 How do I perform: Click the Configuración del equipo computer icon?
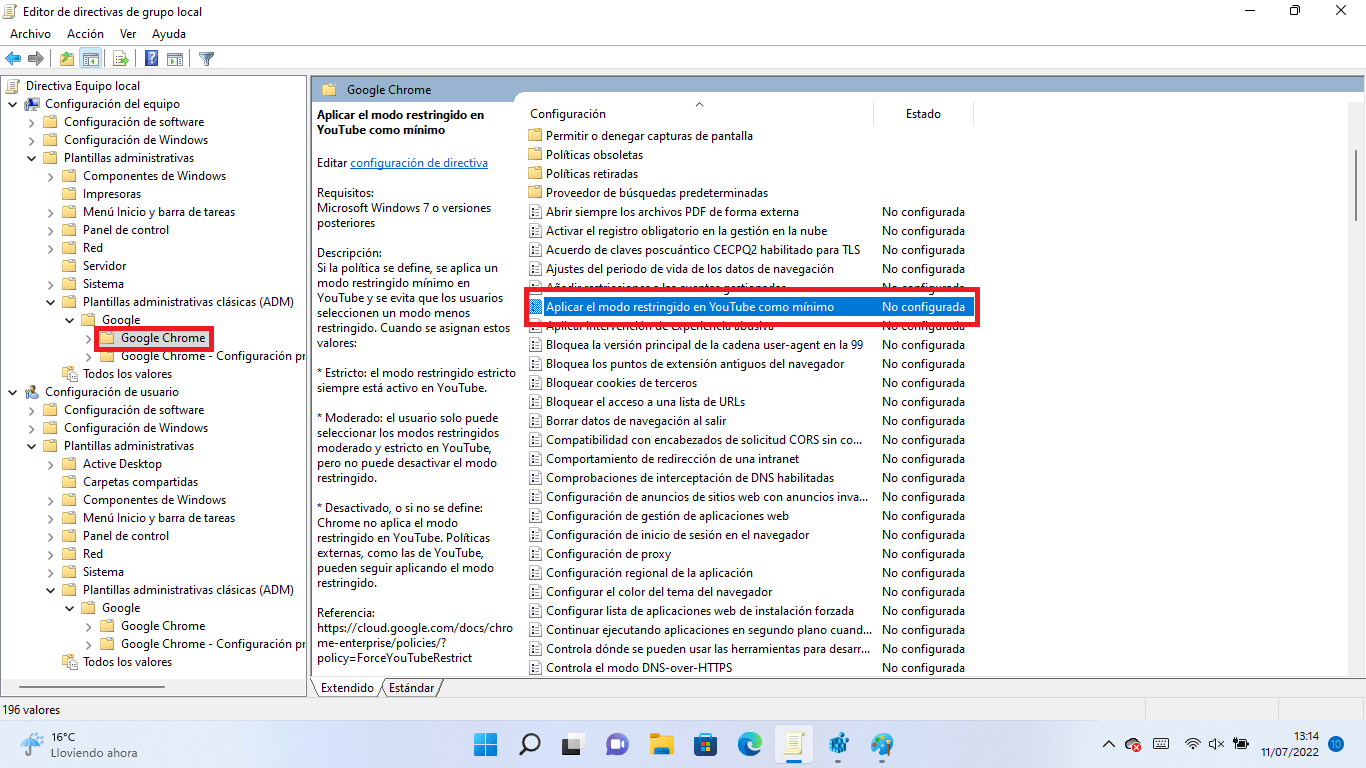coord(32,104)
